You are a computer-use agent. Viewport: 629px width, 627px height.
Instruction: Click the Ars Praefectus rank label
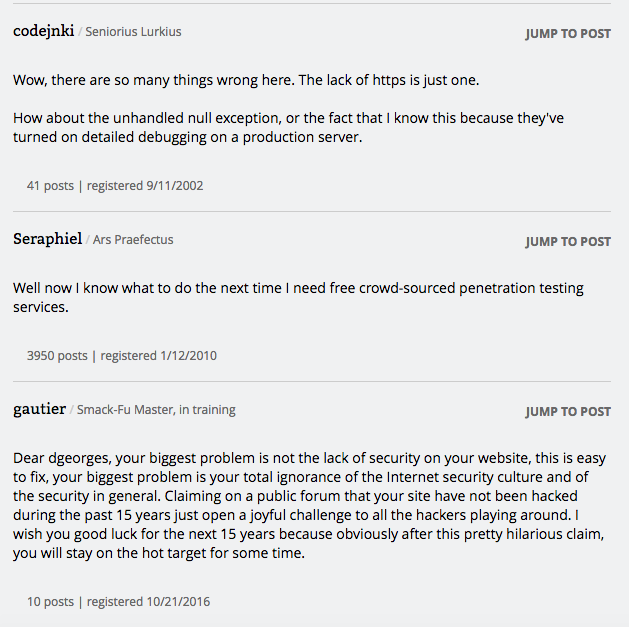click(x=133, y=239)
